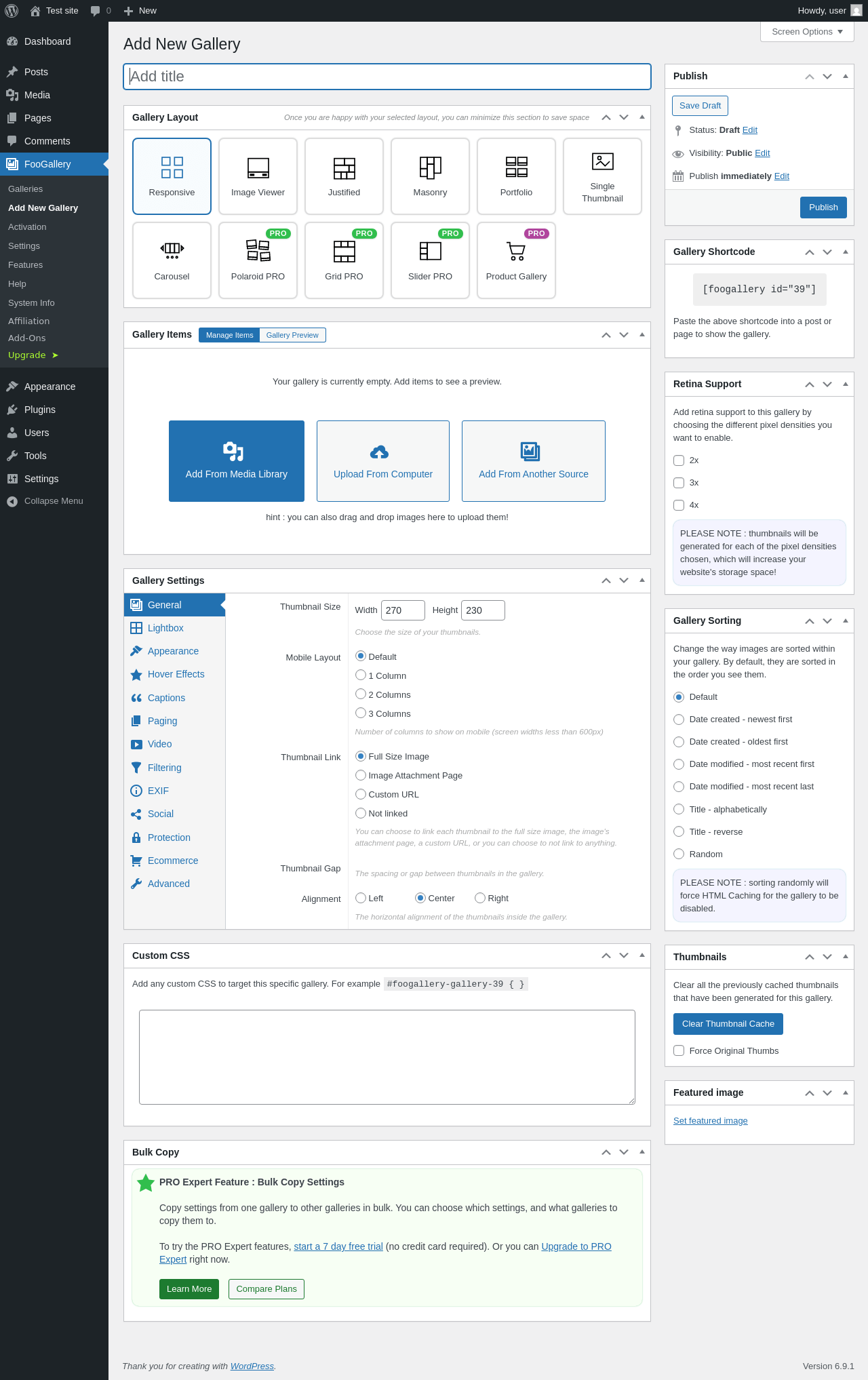Choose the Image Viewer layout icon
Viewport: 868px width, 1380px height.
tap(258, 167)
